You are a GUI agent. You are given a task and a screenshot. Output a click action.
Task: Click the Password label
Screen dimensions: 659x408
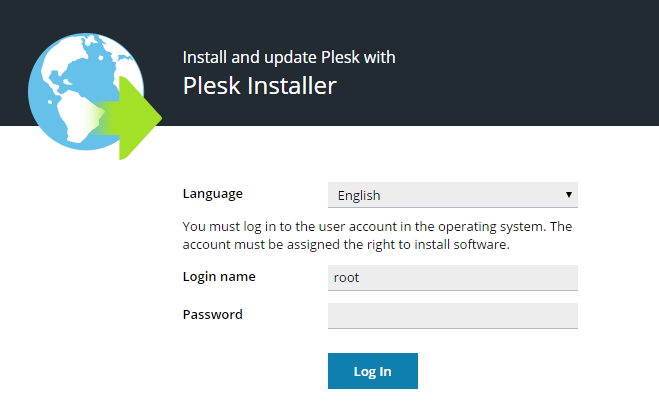(x=212, y=314)
